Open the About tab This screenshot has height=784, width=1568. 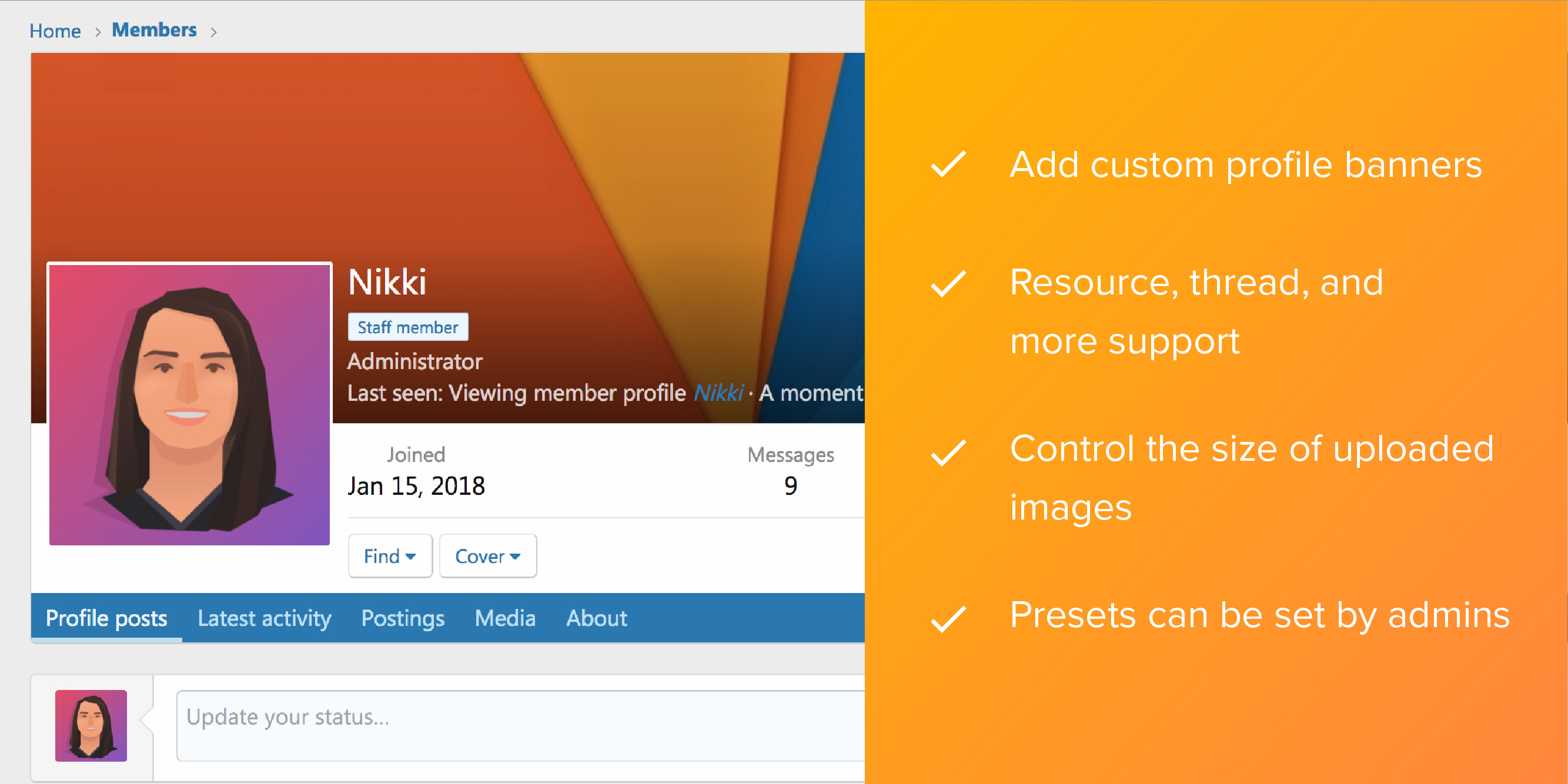coord(597,618)
